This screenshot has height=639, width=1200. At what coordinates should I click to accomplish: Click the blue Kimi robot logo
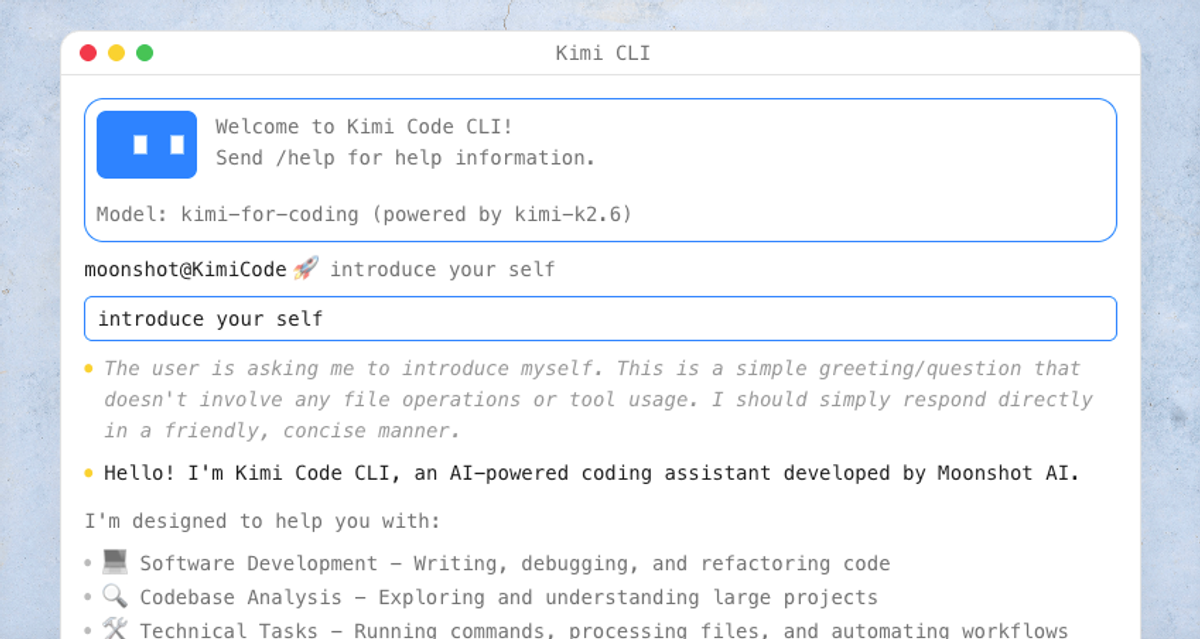click(x=147, y=145)
